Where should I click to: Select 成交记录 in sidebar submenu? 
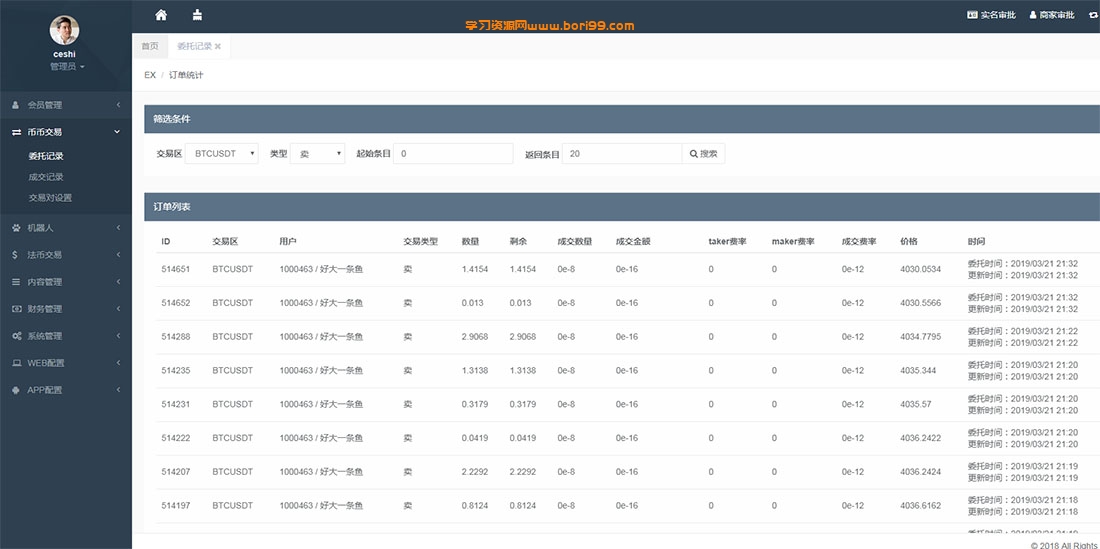tap(46, 177)
